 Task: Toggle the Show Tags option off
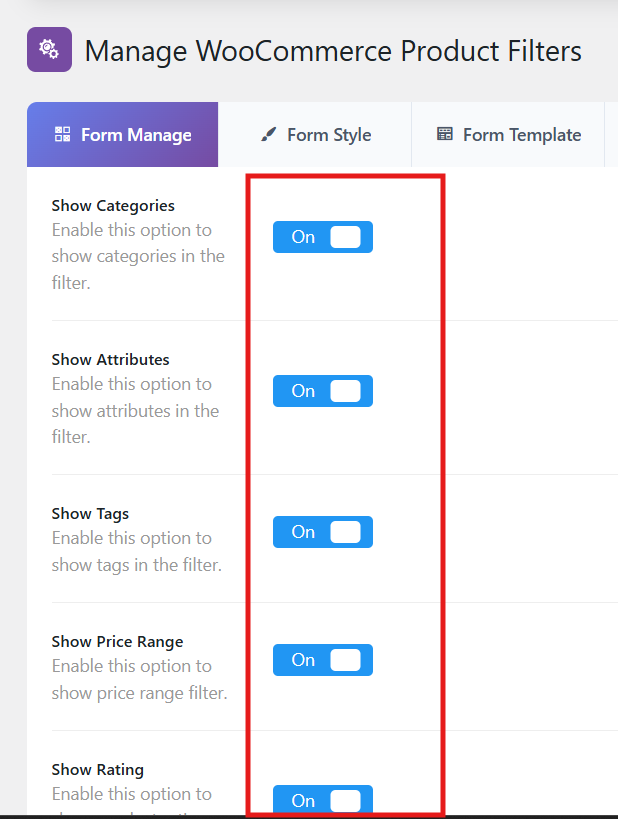tap(323, 532)
